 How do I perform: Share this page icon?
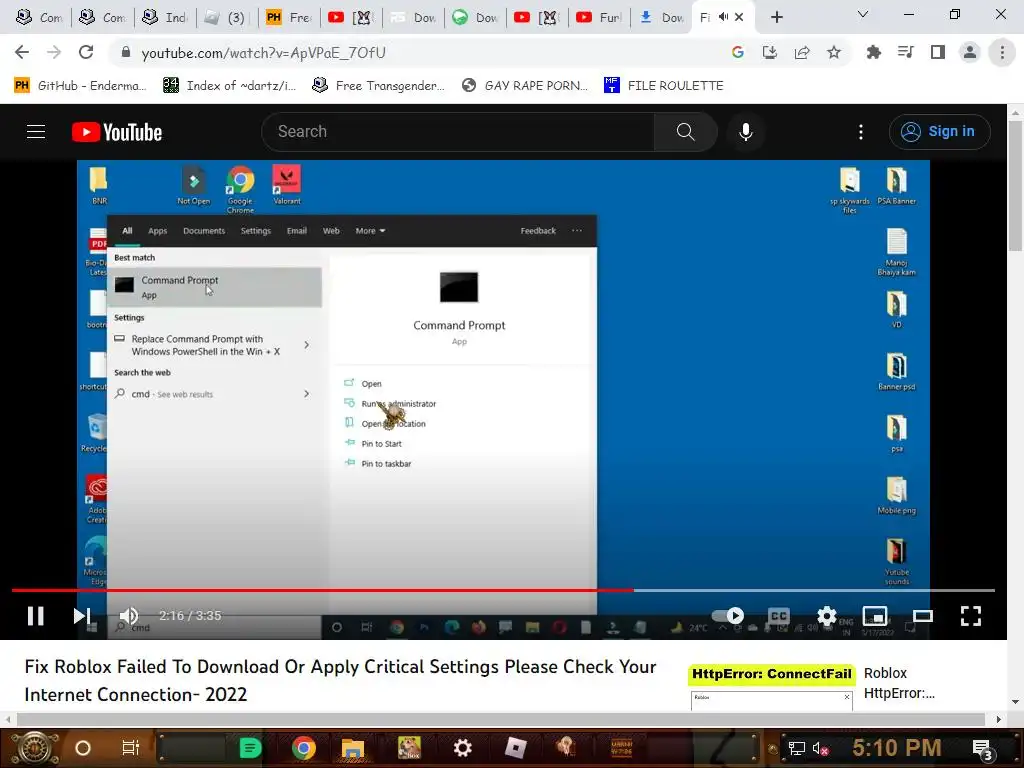pos(802,52)
